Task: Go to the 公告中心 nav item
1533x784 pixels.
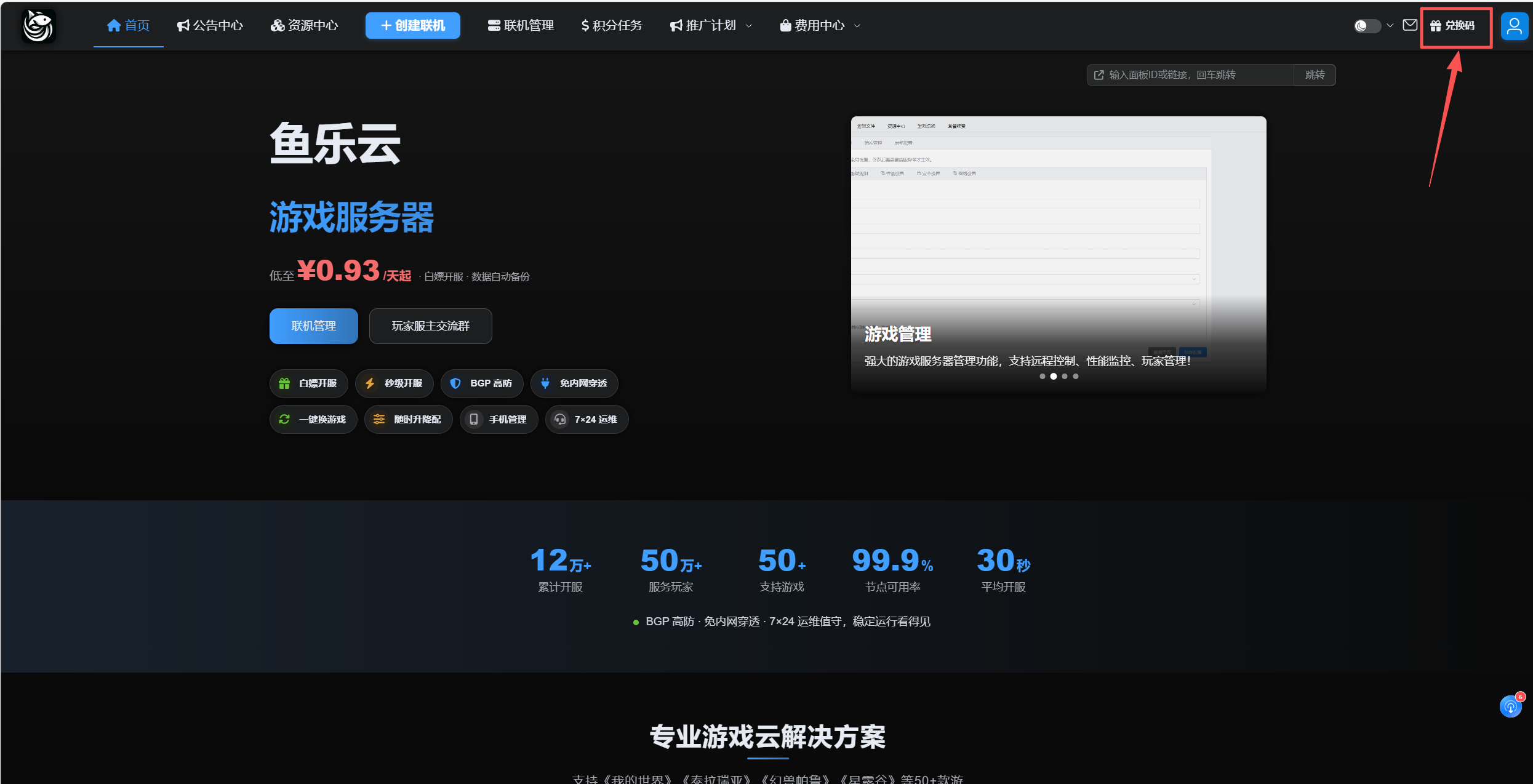Action: (210, 25)
